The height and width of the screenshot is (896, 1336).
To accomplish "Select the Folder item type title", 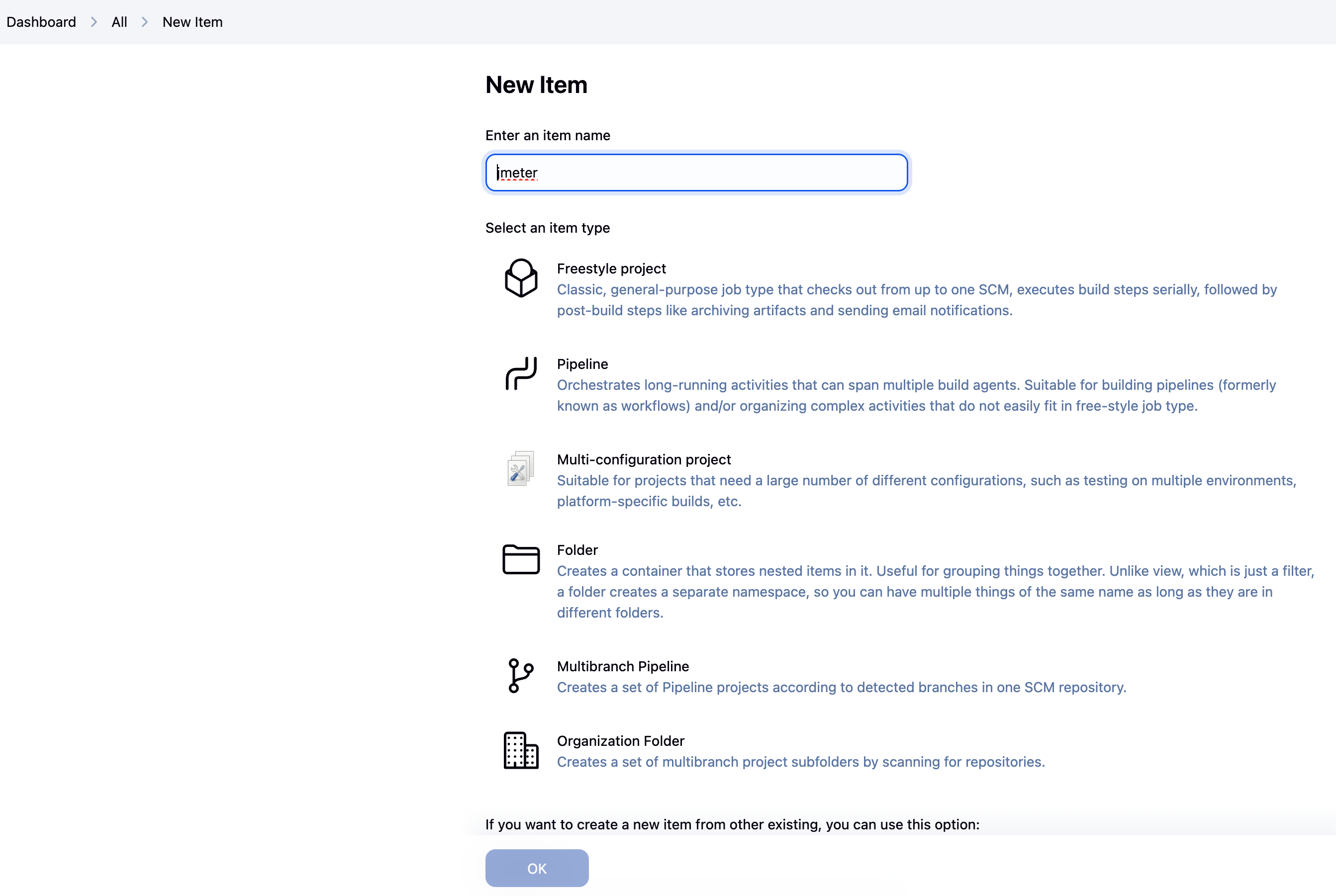I will [577, 550].
